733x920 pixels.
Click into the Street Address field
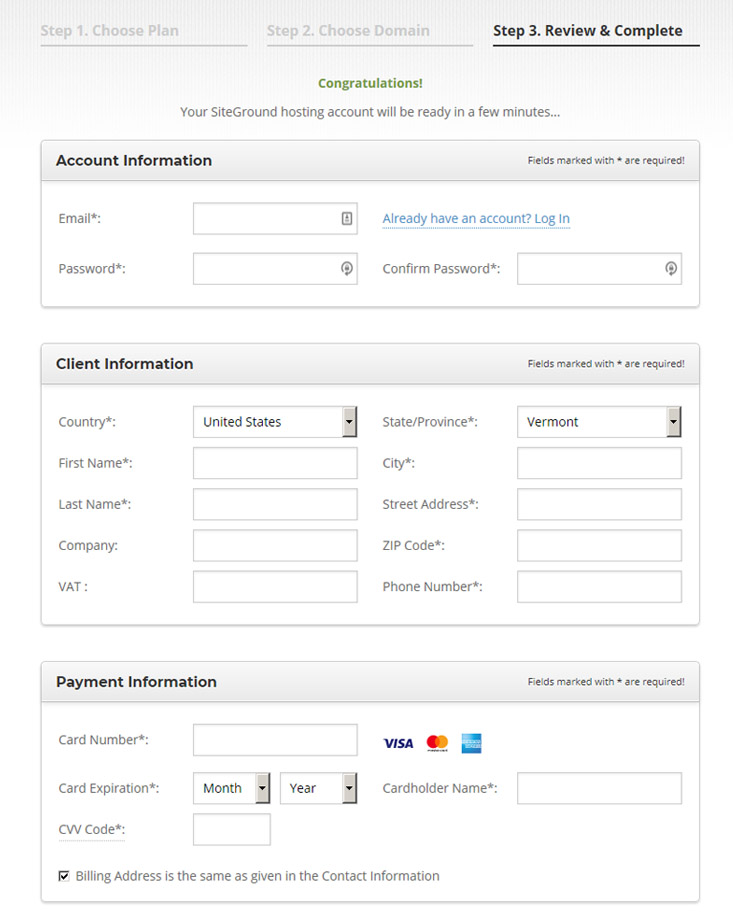pos(599,504)
